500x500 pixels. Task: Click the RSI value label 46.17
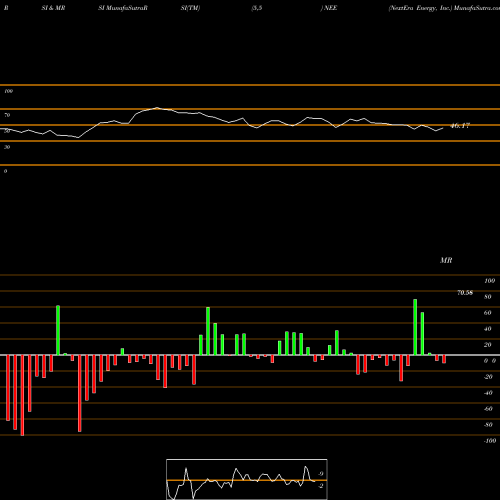[460, 126]
